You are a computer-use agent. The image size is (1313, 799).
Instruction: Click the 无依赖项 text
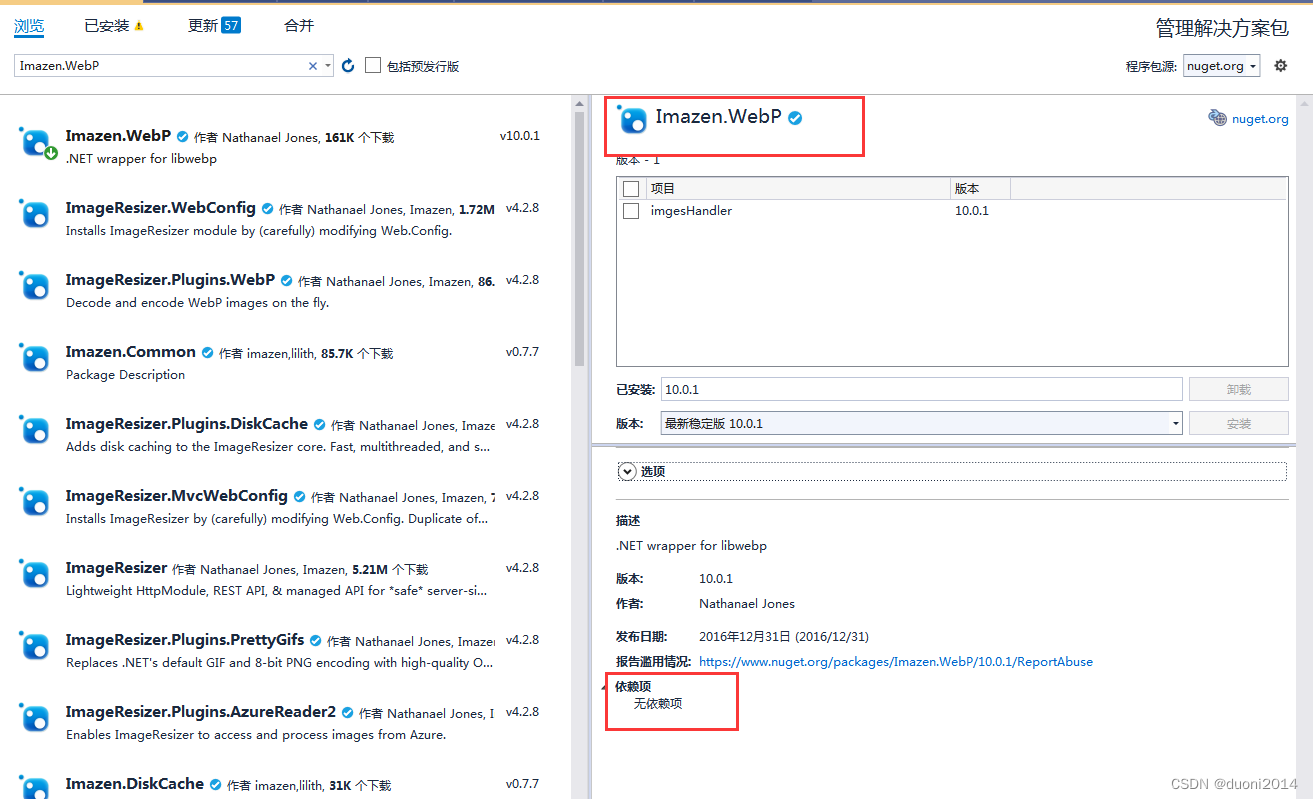658,704
